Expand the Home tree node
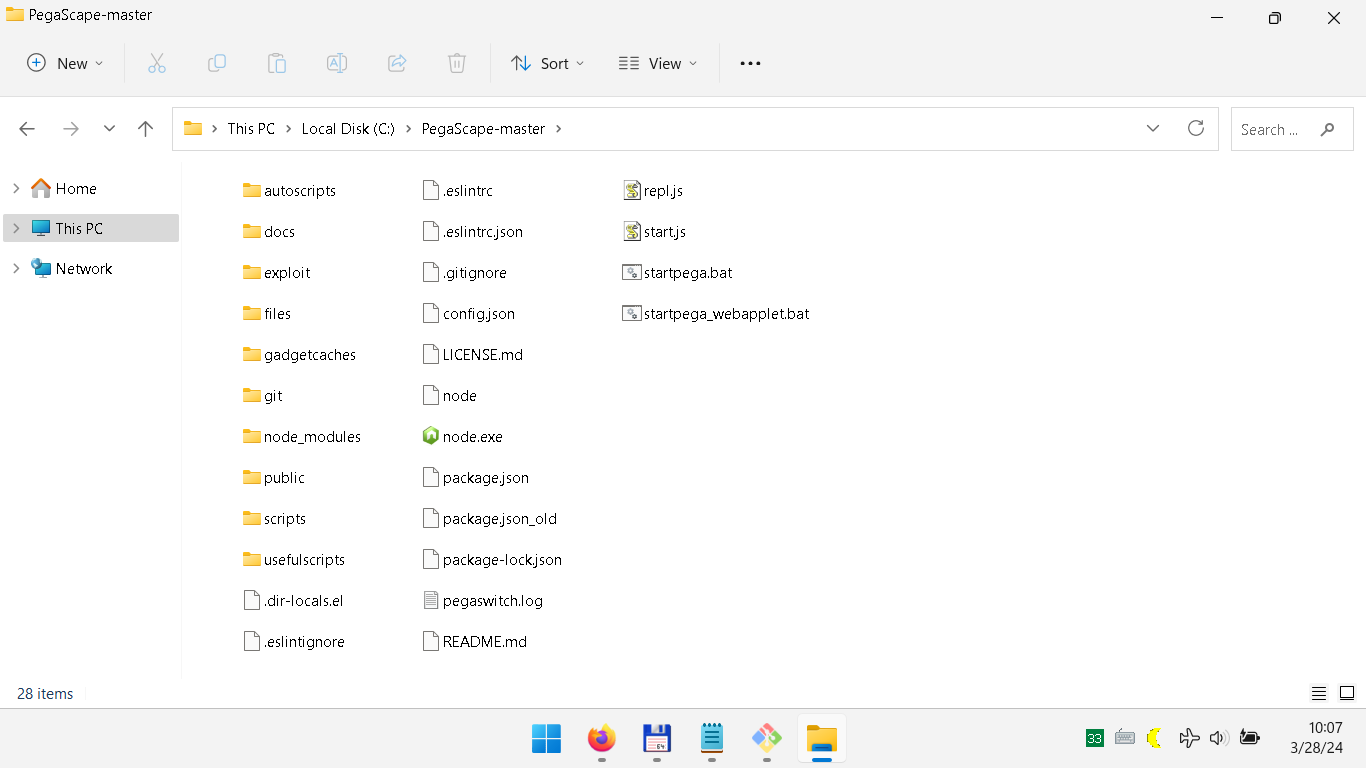This screenshot has width=1366, height=768. tap(16, 188)
